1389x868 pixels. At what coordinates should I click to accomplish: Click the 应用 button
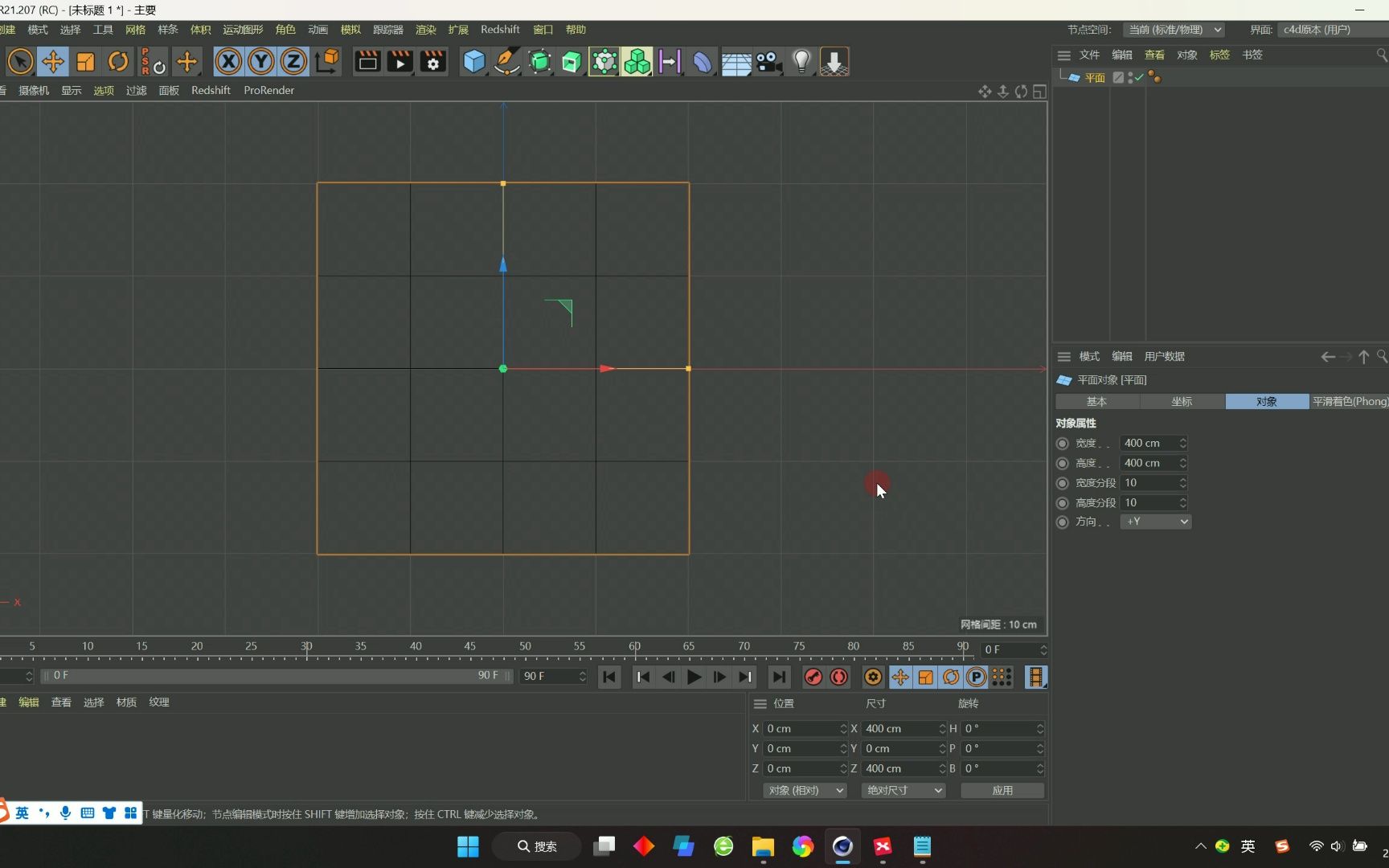[x=1002, y=790]
